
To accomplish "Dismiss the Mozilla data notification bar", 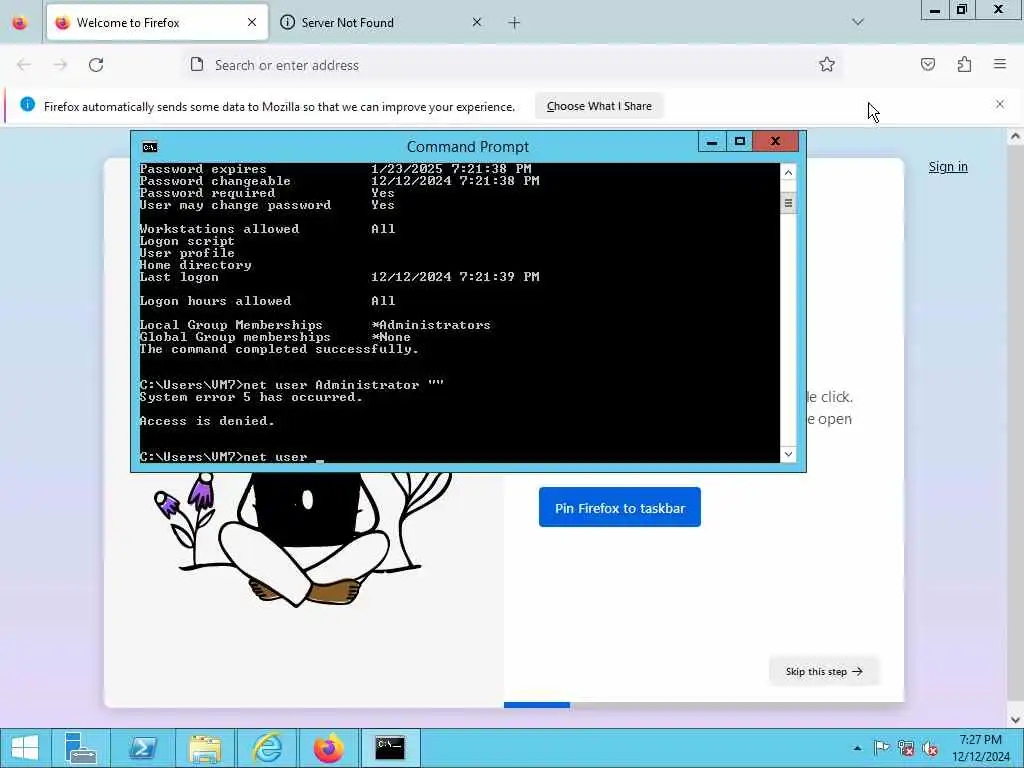I will (x=1000, y=104).
